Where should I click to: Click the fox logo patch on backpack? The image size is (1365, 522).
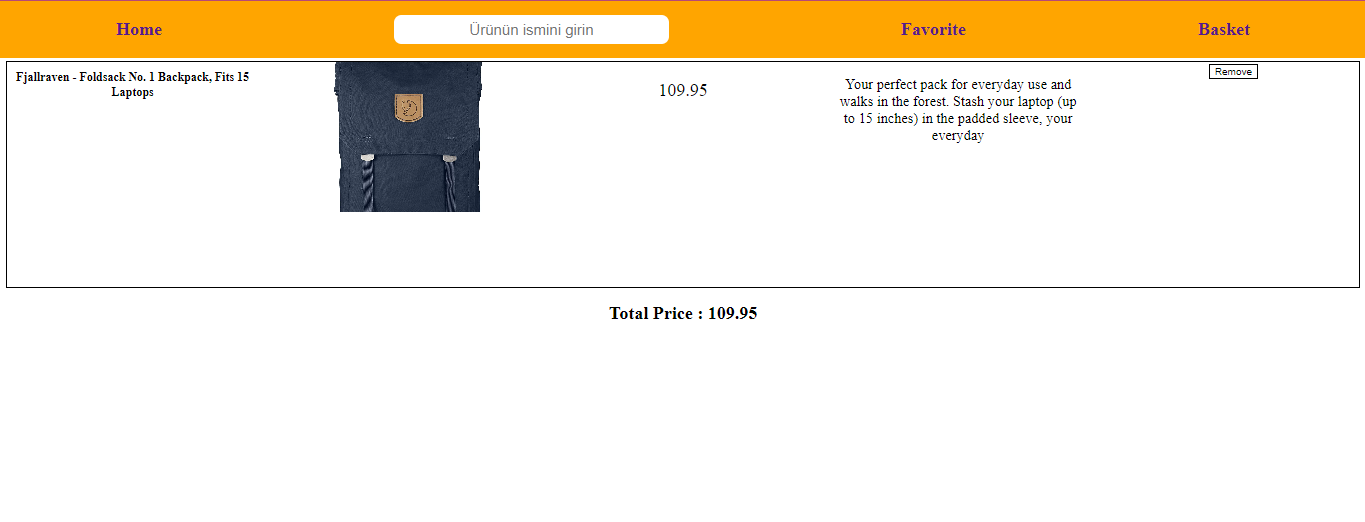tap(408, 106)
